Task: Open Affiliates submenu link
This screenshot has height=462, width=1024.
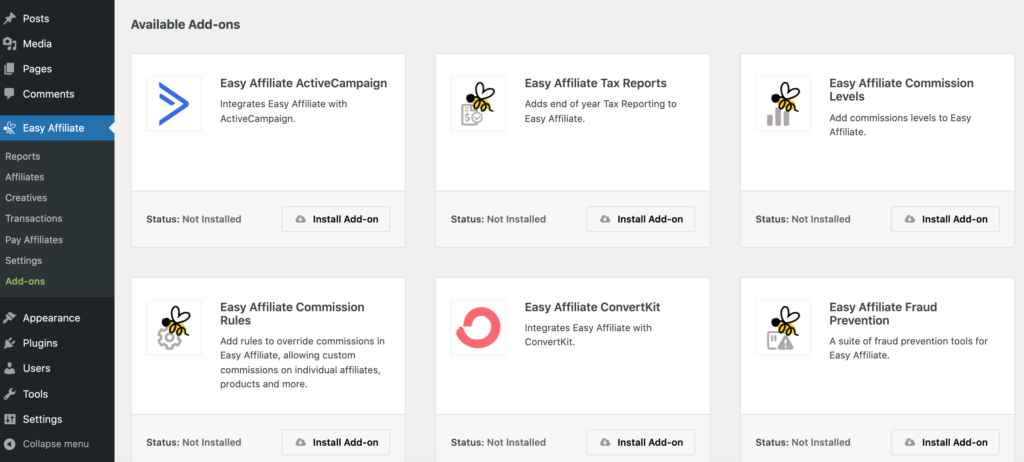Action: [25, 177]
